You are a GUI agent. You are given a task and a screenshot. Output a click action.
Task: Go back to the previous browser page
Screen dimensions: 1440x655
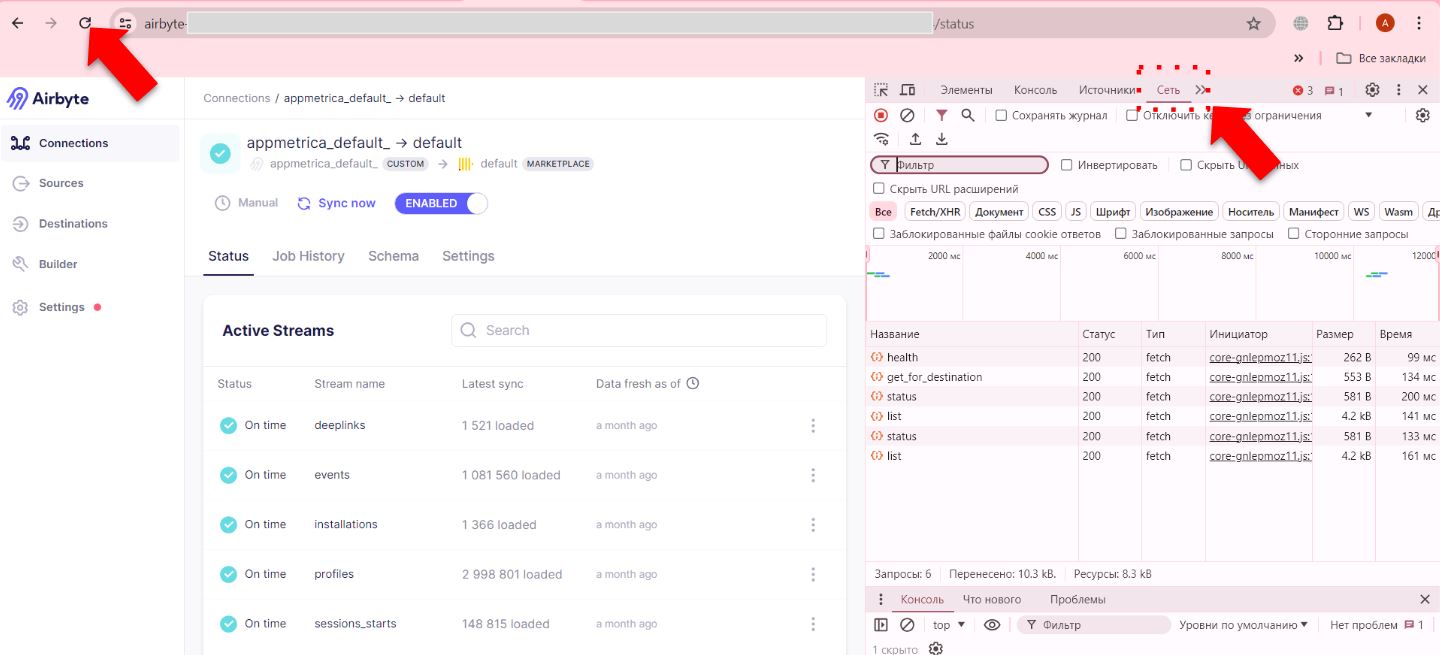pos(18,23)
